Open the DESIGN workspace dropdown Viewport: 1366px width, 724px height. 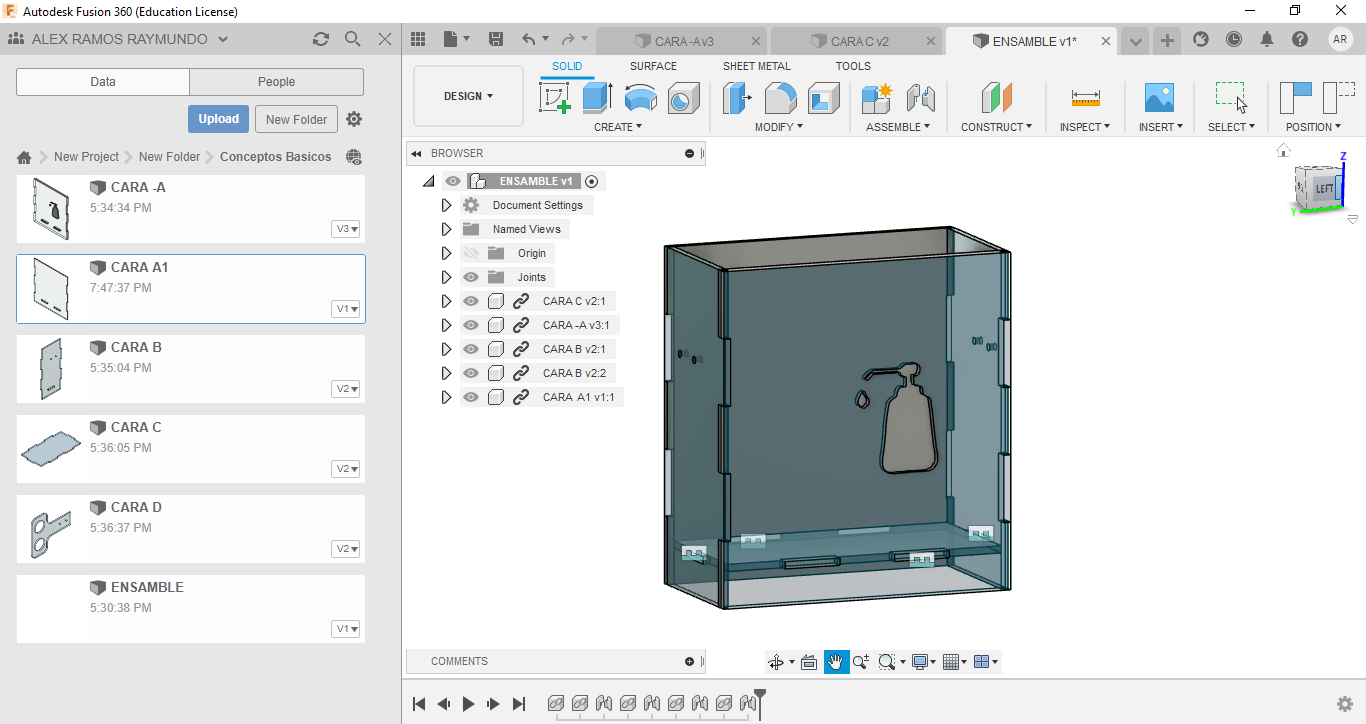pos(468,96)
